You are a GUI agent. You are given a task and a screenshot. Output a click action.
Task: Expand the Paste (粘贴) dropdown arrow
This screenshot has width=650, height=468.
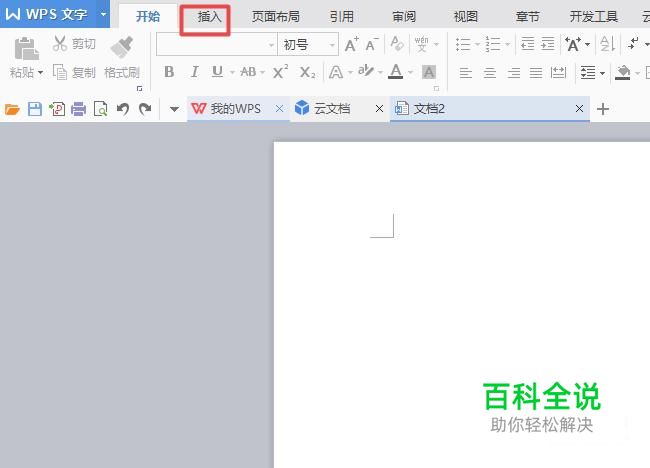(x=41, y=73)
